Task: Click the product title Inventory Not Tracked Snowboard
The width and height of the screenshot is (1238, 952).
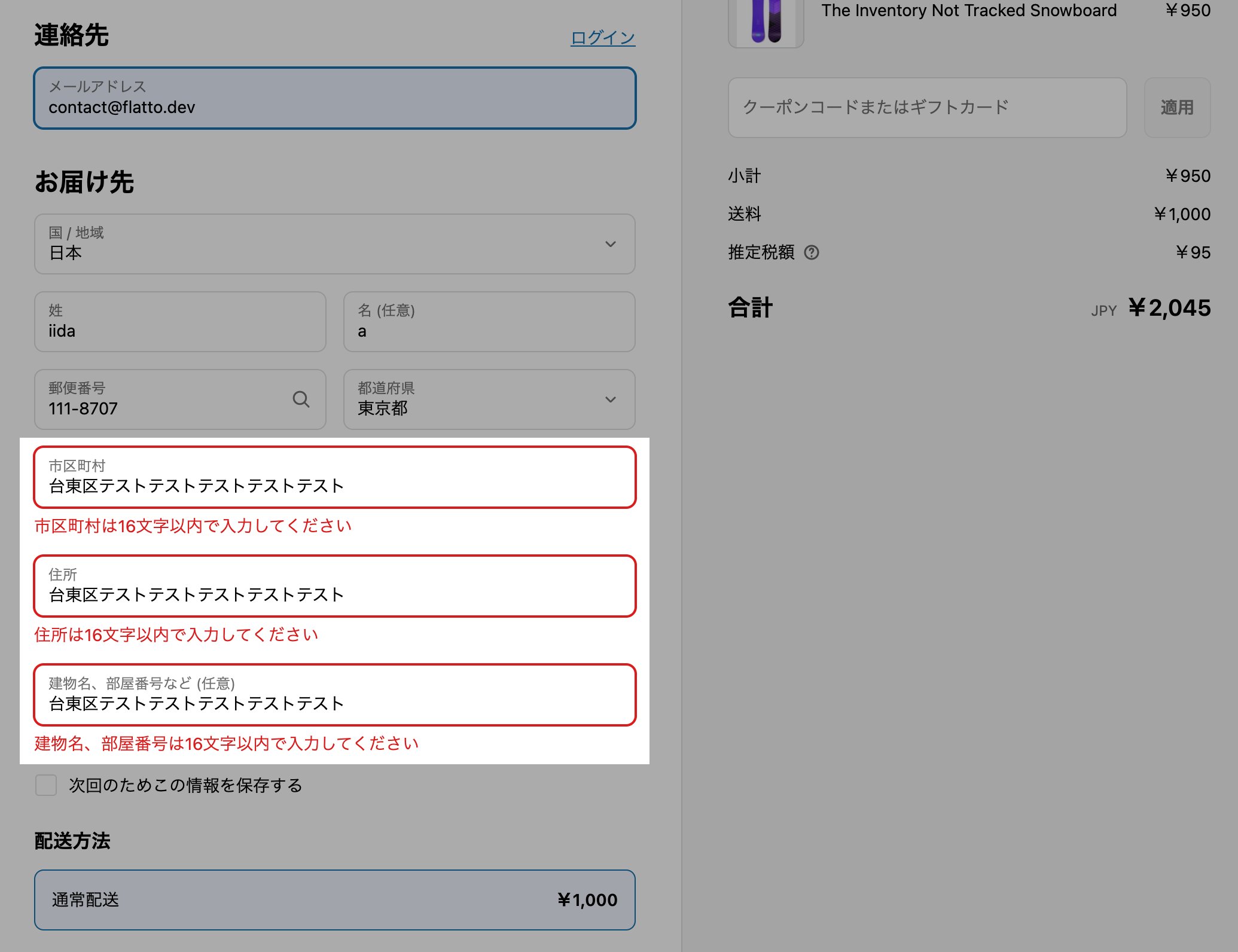Action: [968, 11]
